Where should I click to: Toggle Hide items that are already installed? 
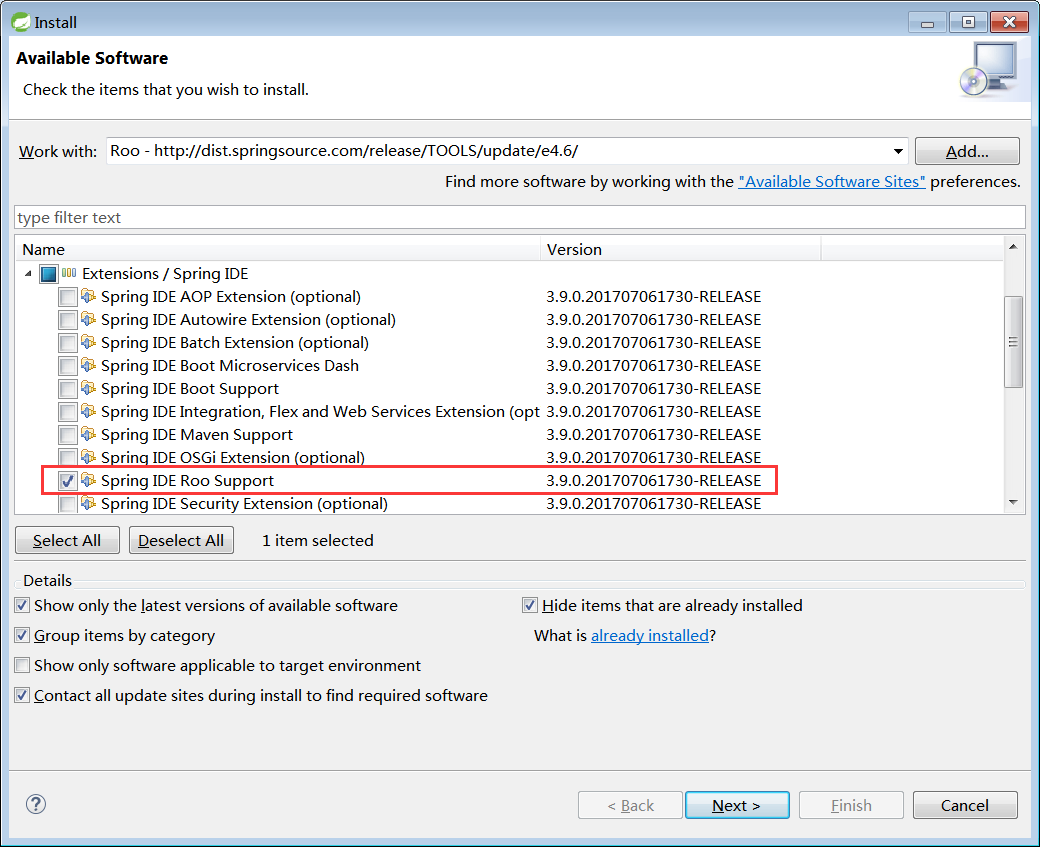529,605
